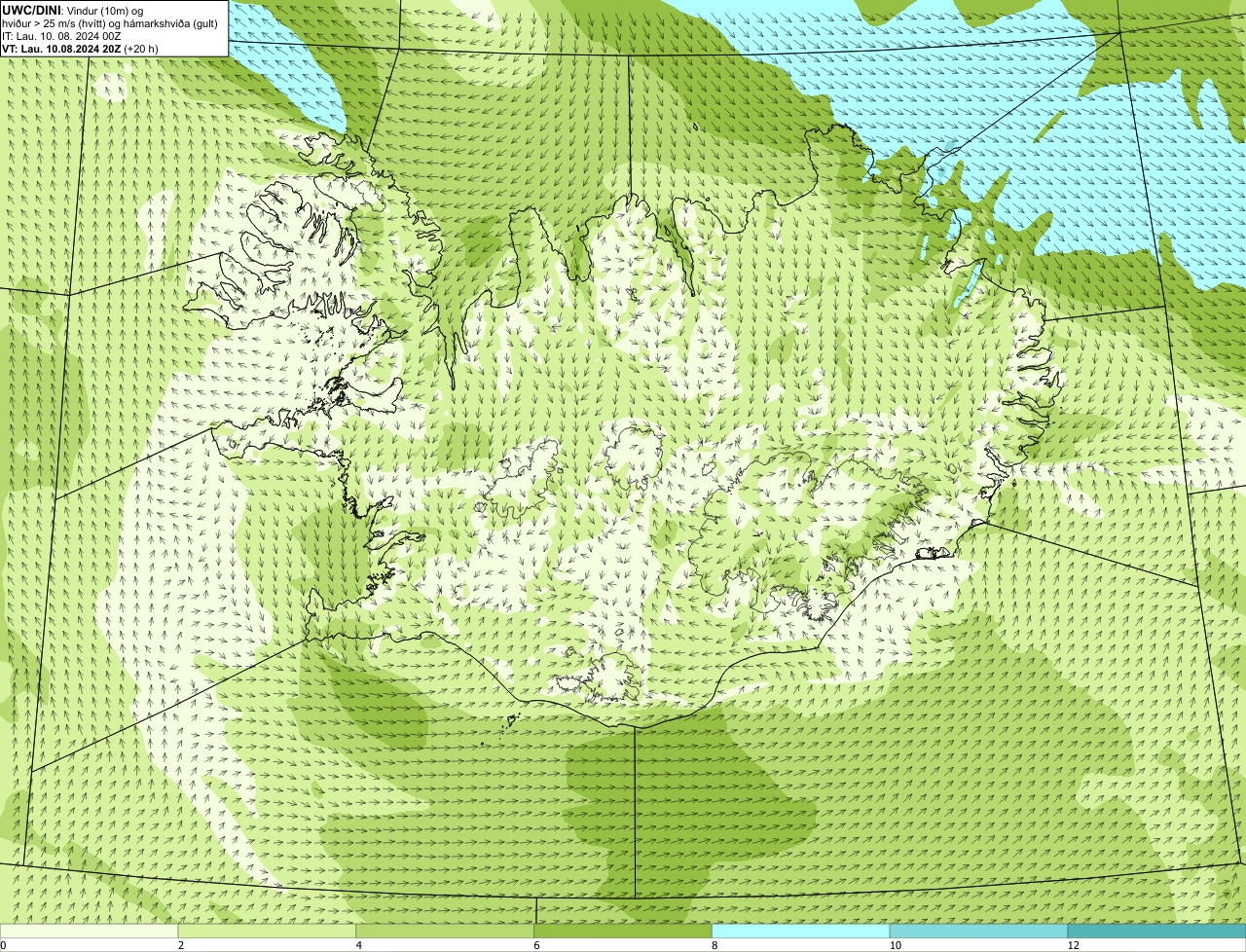The image size is (1246, 952).
Task: Click the 8–10 m/s light cyan legend swatch
Action: [x=801, y=931]
